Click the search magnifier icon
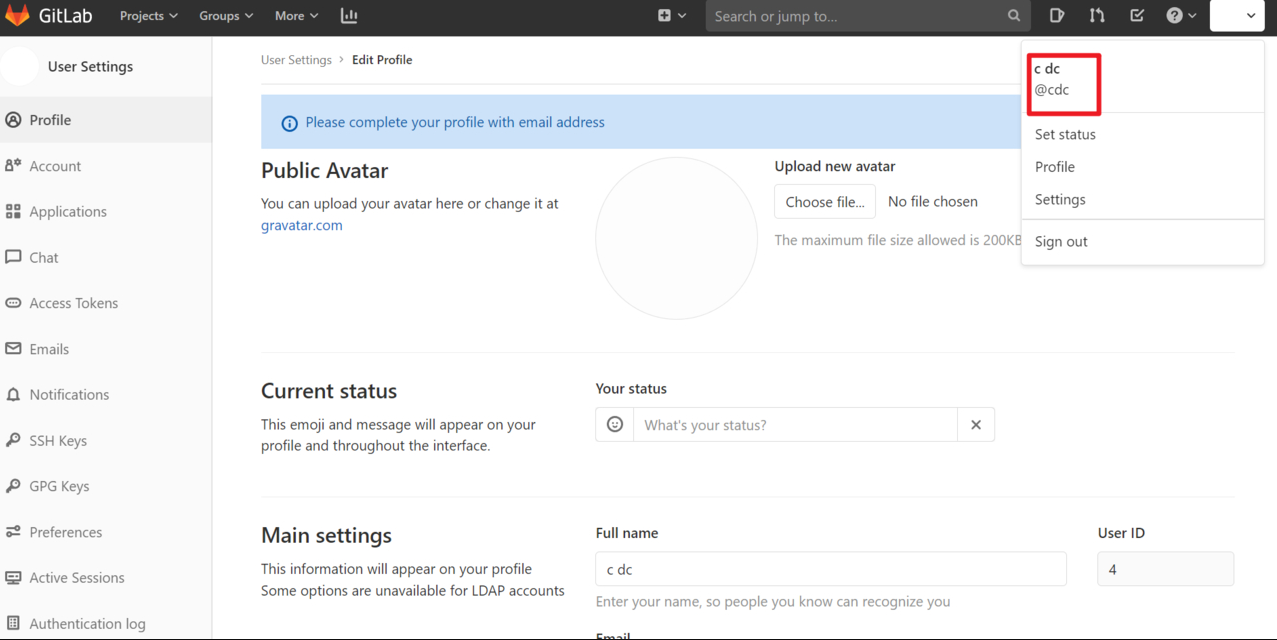This screenshot has height=640, width=1277. click(1014, 16)
